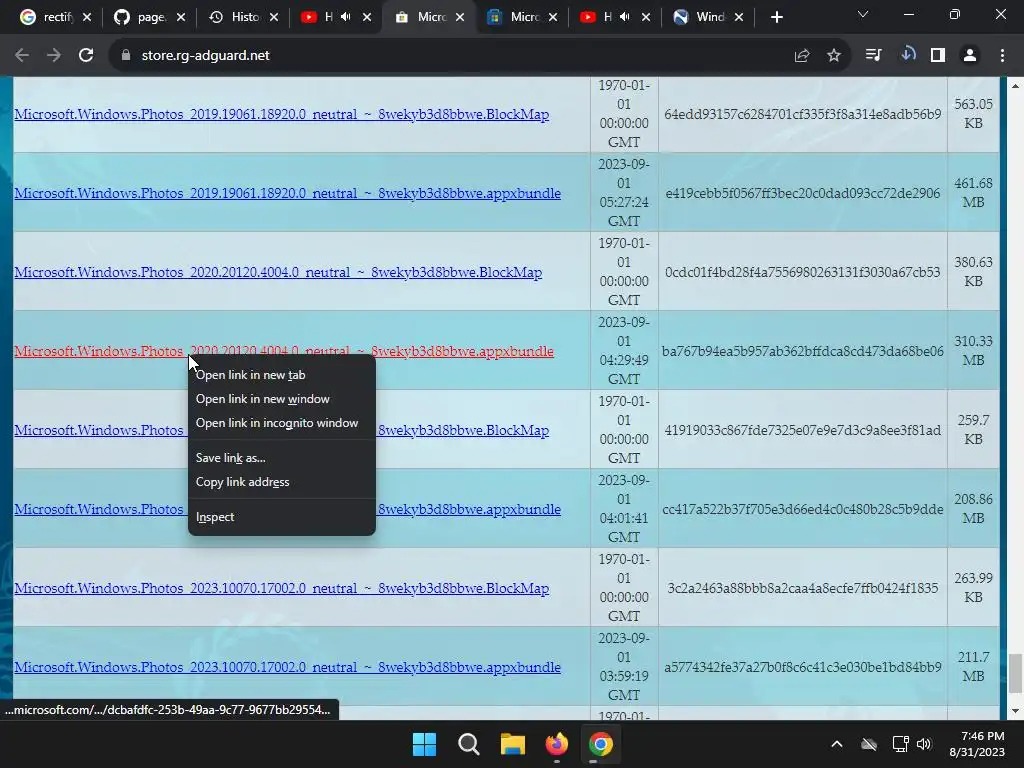Open Firefox from the taskbar
1024x768 pixels.
(x=556, y=744)
